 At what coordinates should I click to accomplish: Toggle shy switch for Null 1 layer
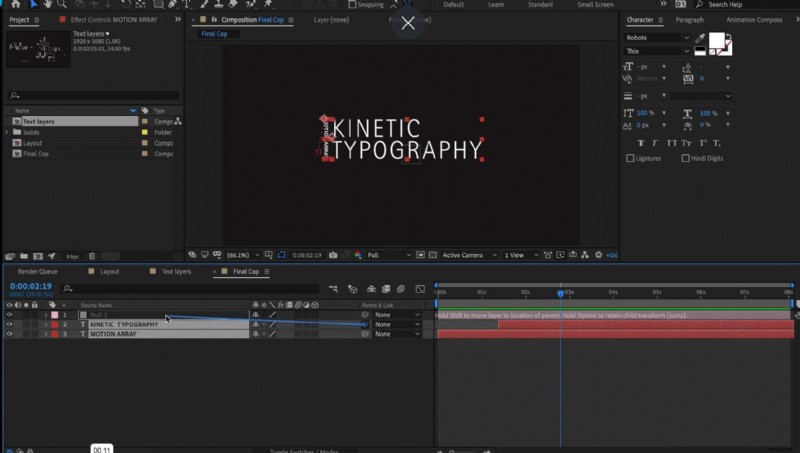coord(256,315)
